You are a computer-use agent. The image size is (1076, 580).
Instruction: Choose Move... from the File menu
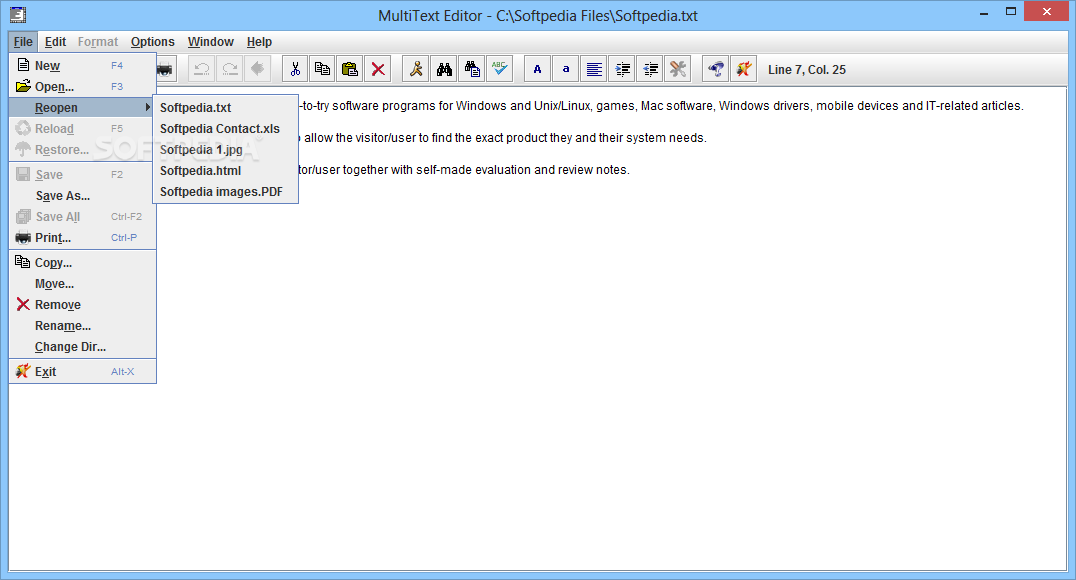(x=82, y=283)
